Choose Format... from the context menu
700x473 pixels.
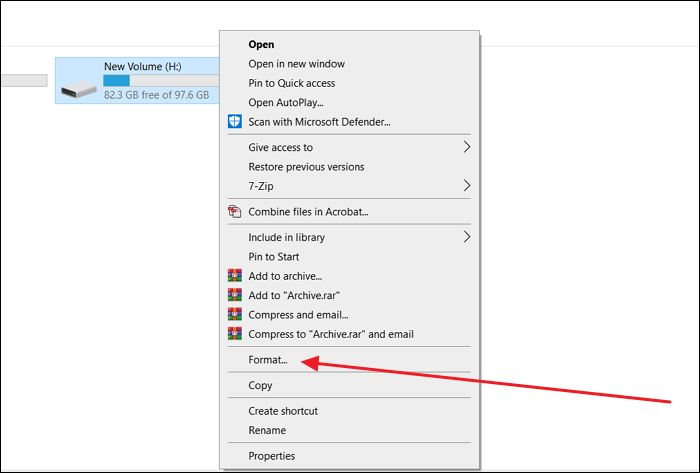click(268, 360)
